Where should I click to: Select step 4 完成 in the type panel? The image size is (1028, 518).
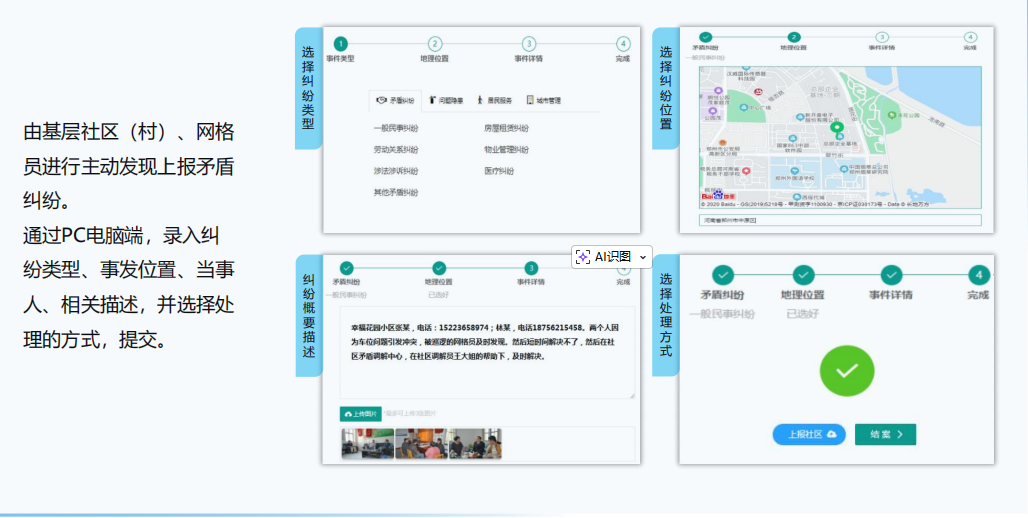point(623,44)
